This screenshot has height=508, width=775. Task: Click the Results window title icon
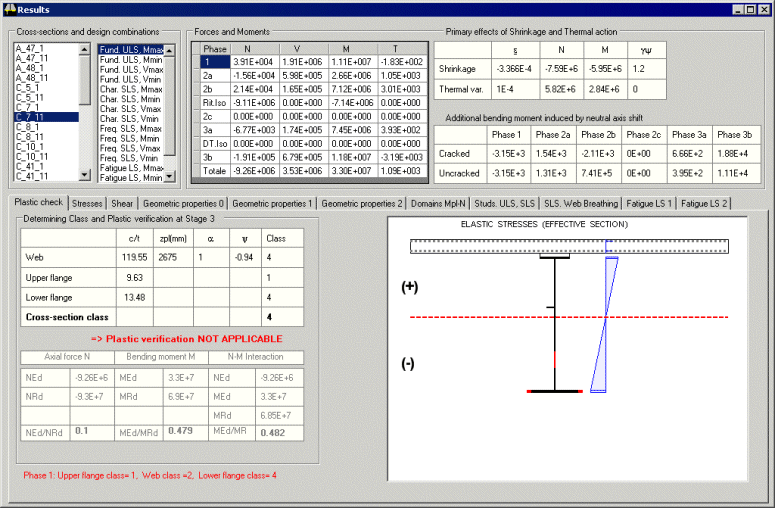[9, 8]
